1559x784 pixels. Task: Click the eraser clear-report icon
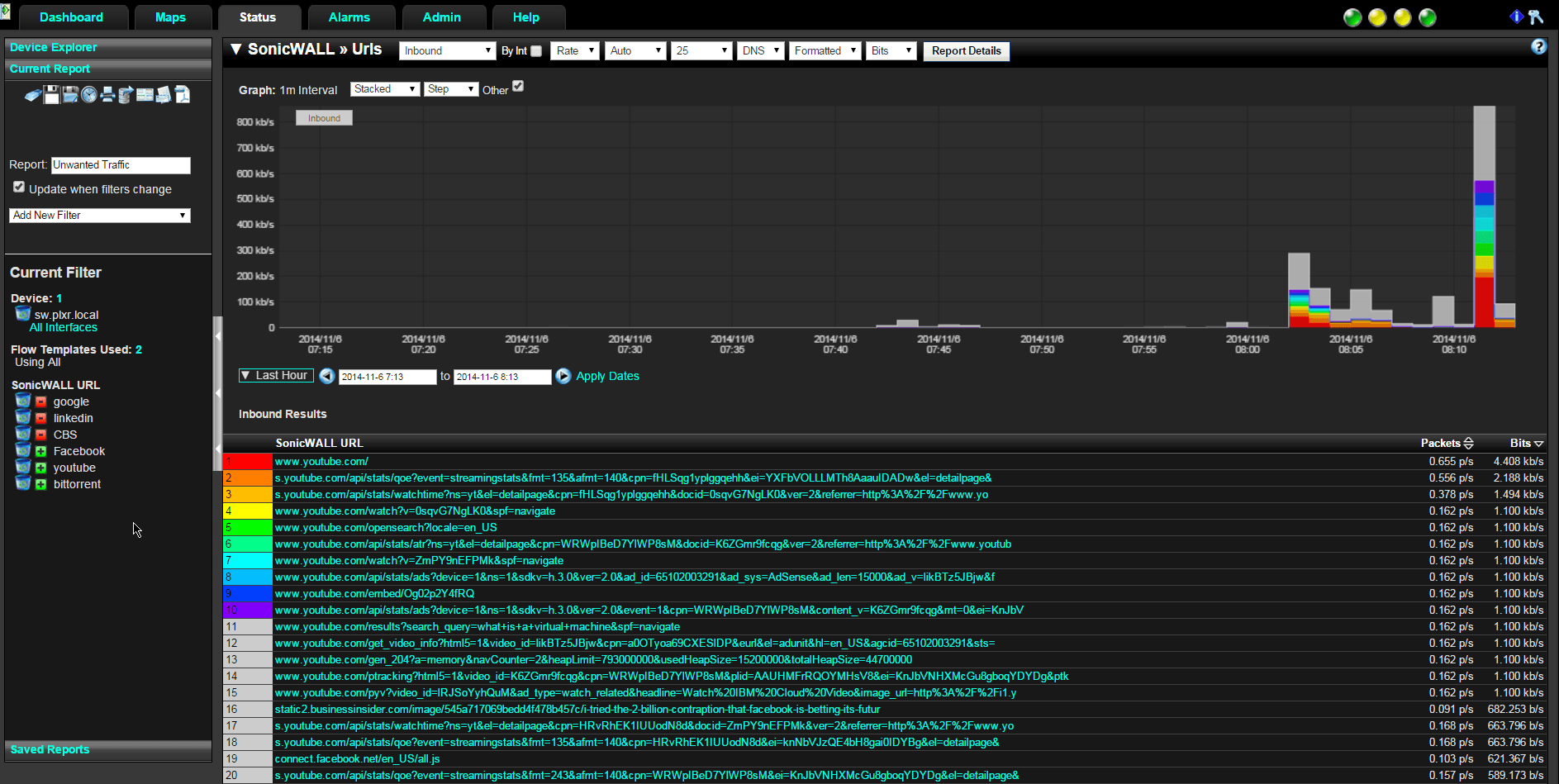[33, 95]
